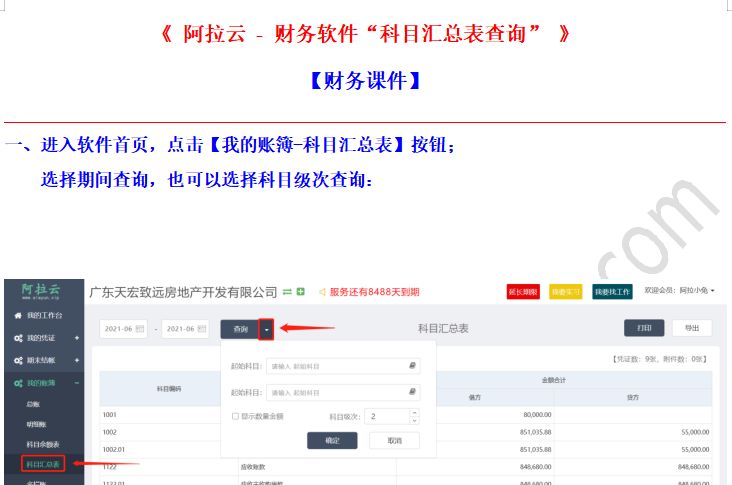Click the 阿拉云 logo in sidebar
This screenshot has height=485, width=732.
(41, 291)
